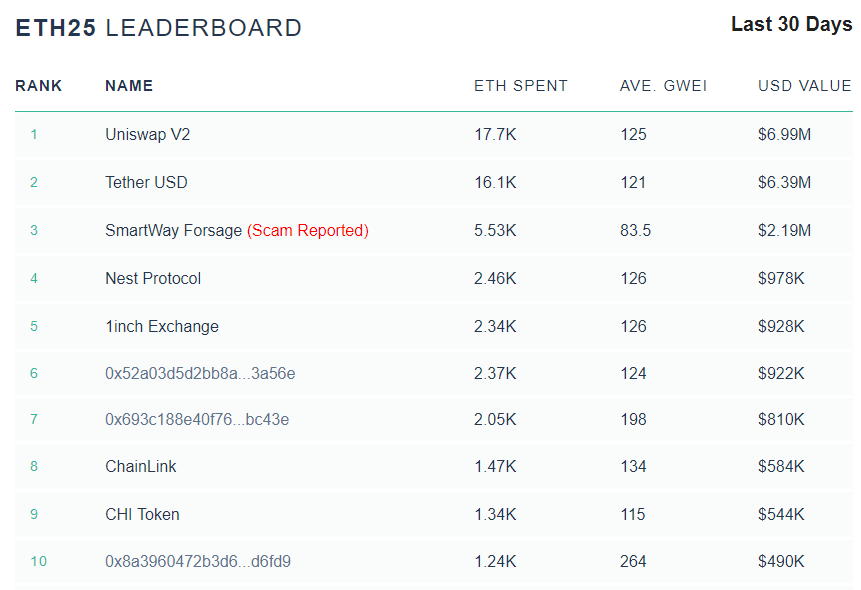Select CHI Token in the list

click(x=142, y=514)
